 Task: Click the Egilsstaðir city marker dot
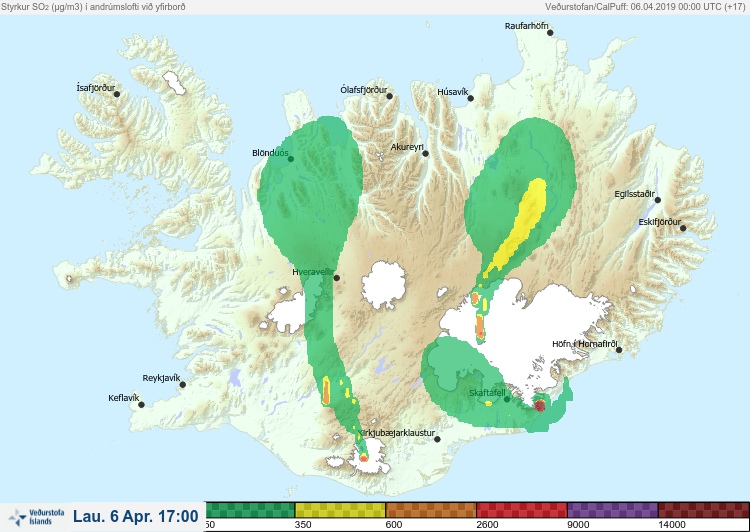click(658, 200)
